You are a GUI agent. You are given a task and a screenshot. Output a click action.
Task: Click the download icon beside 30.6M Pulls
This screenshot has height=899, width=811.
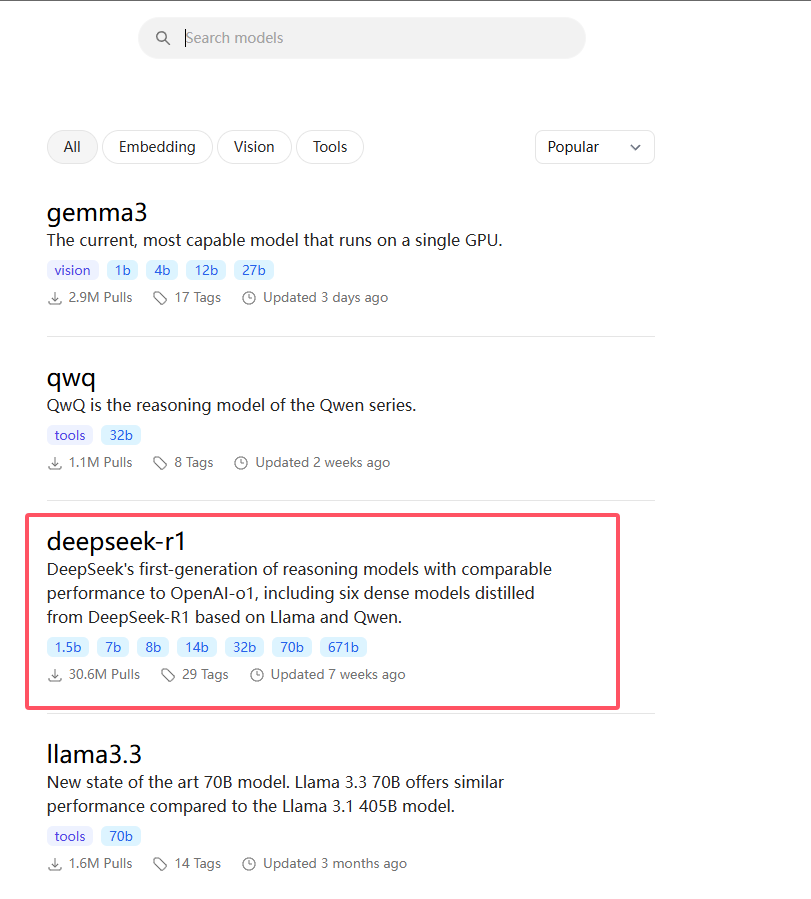pyautogui.click(x=54, y=675)
